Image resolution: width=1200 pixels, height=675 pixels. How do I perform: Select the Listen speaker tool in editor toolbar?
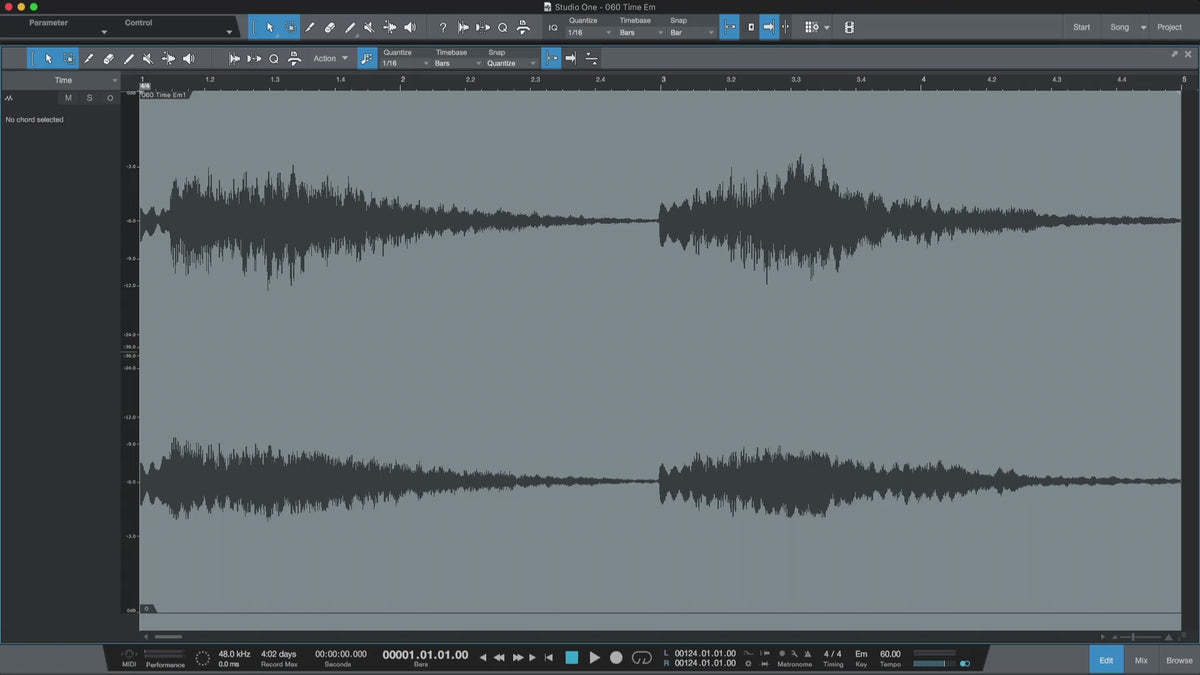point(188,59)
